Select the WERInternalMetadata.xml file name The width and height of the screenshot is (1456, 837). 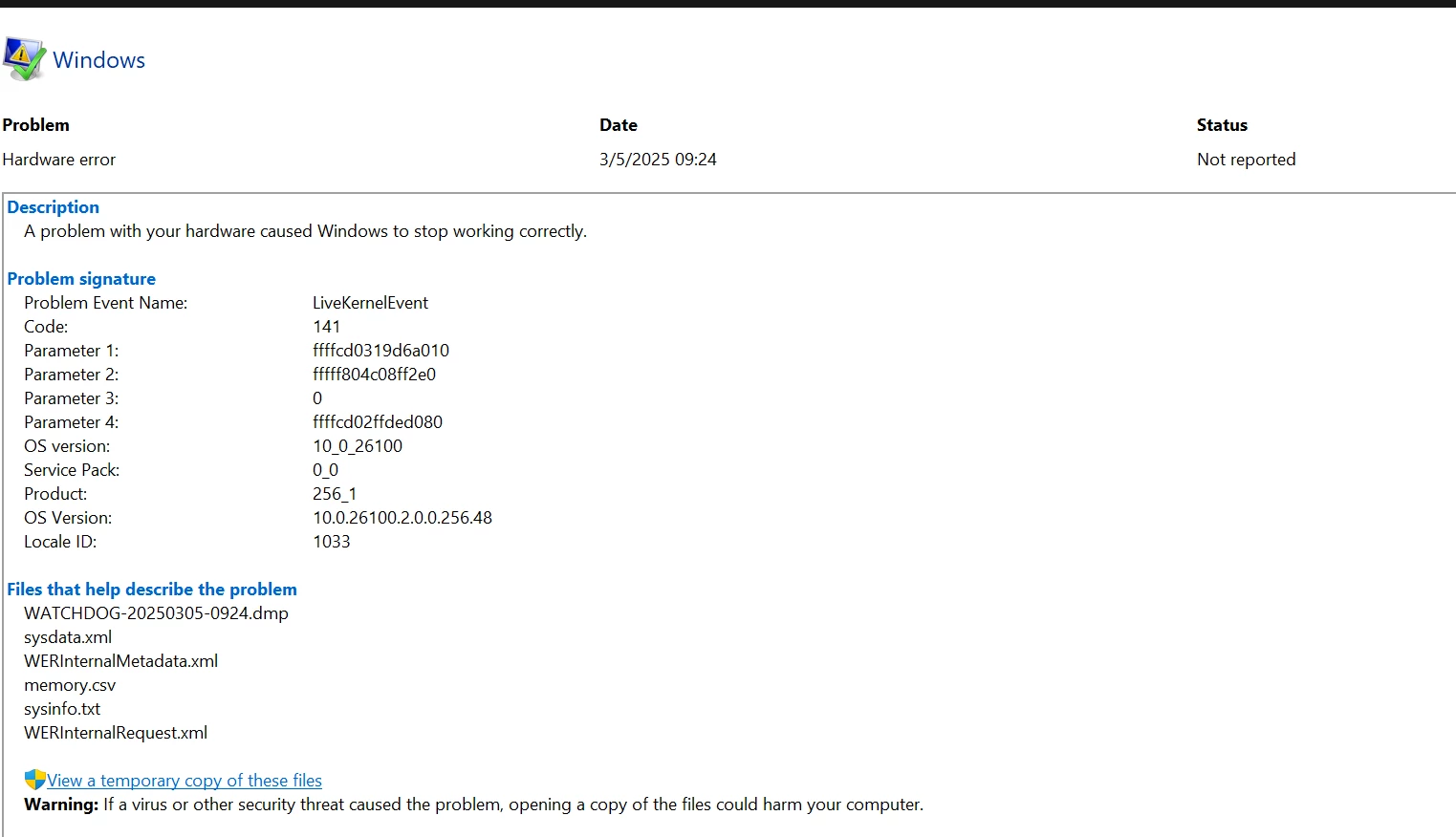(x=121, y=661)
